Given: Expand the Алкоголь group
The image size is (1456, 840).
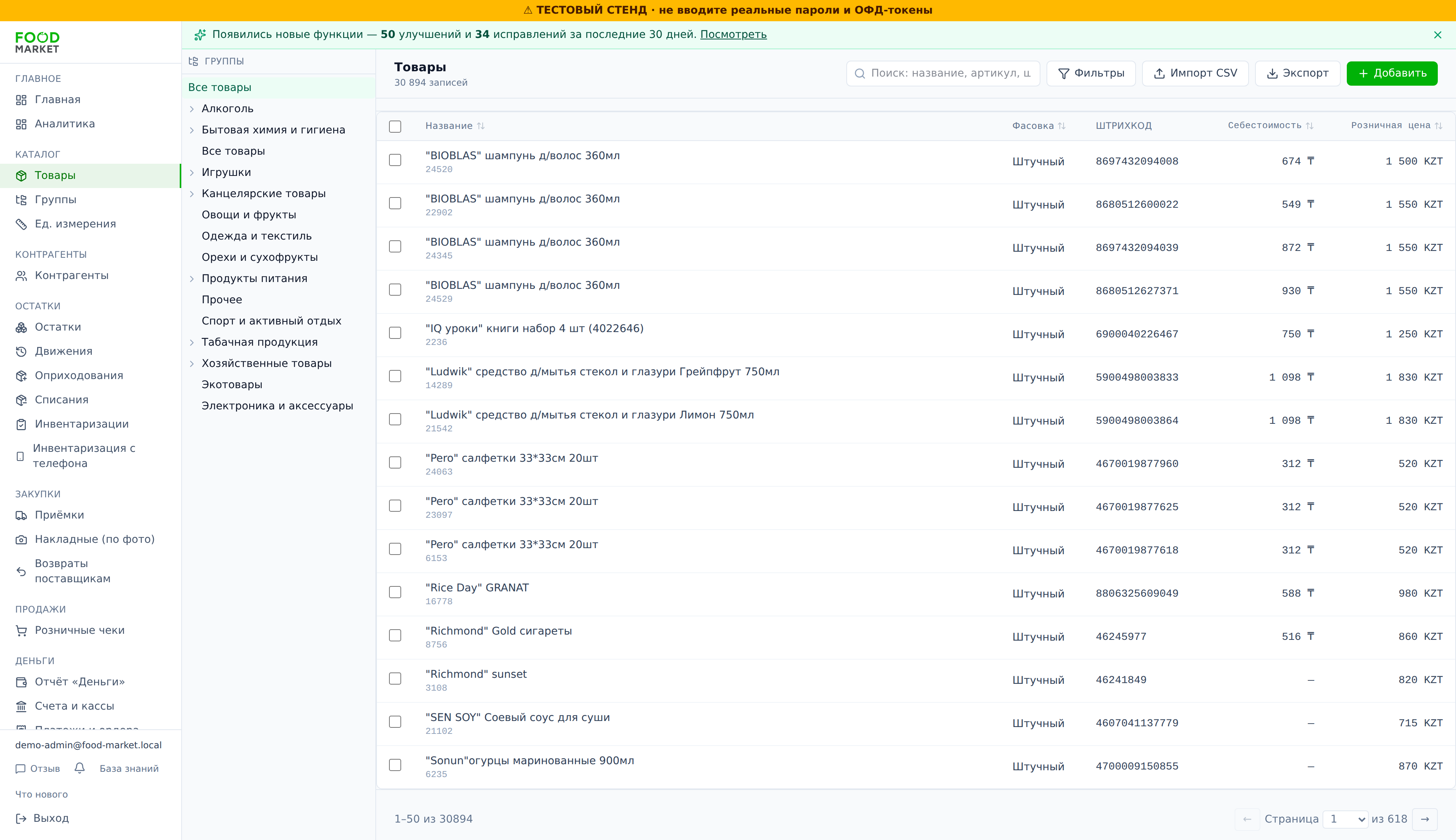Looking at the screenshot, I should pos(191,108).
